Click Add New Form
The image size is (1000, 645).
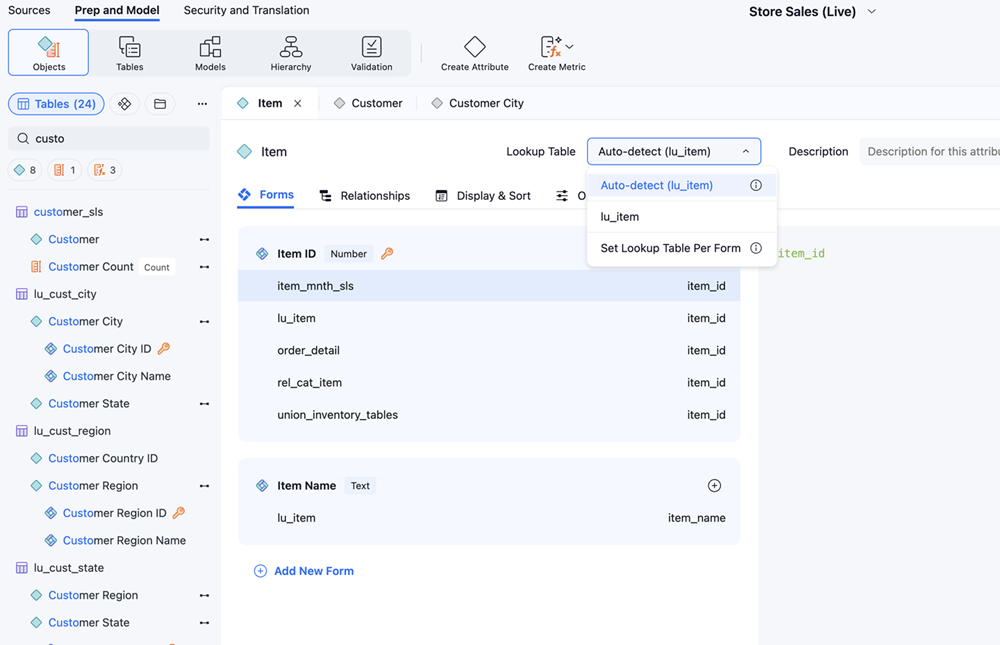pyautogui.click(x=304, y=571)
